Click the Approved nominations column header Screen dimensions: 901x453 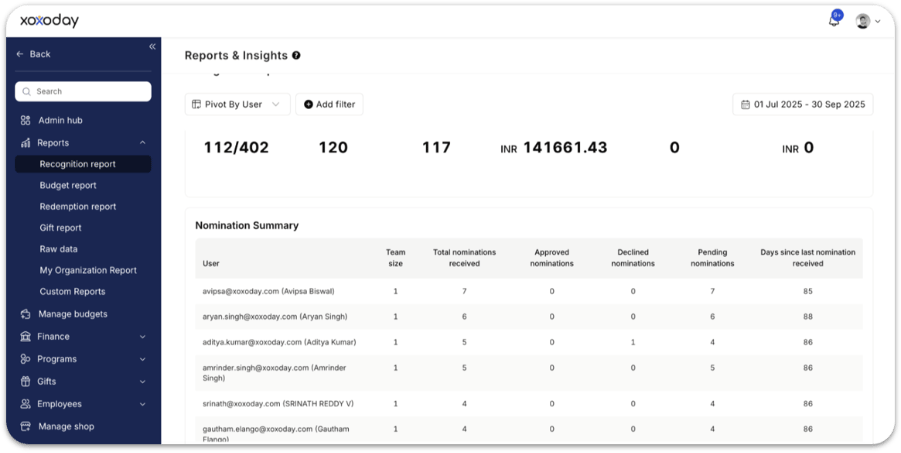click(x=552, y=258)
